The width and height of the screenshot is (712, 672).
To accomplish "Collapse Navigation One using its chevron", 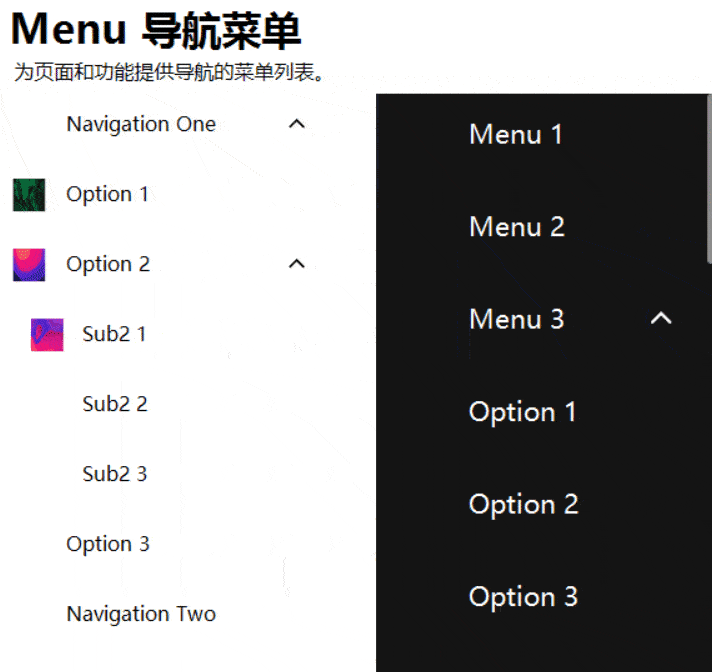I will 297,124.
